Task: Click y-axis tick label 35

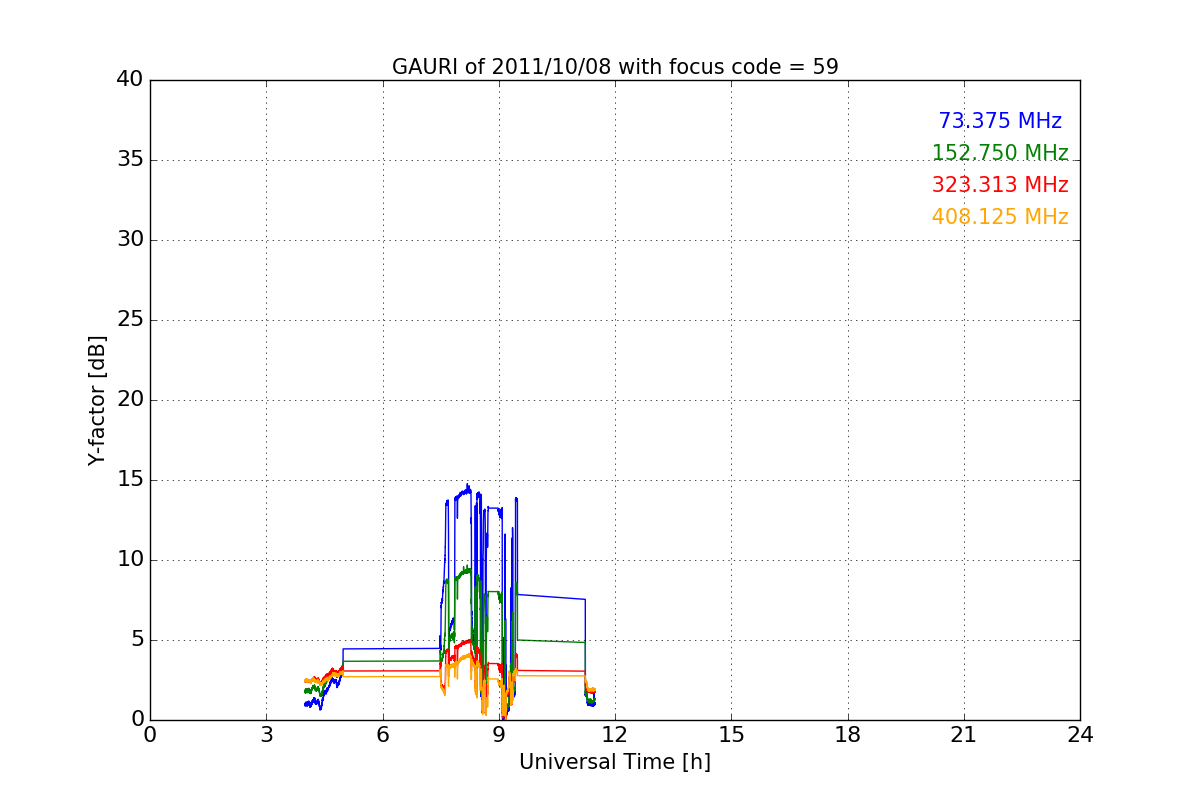Action: coord(130,160)
